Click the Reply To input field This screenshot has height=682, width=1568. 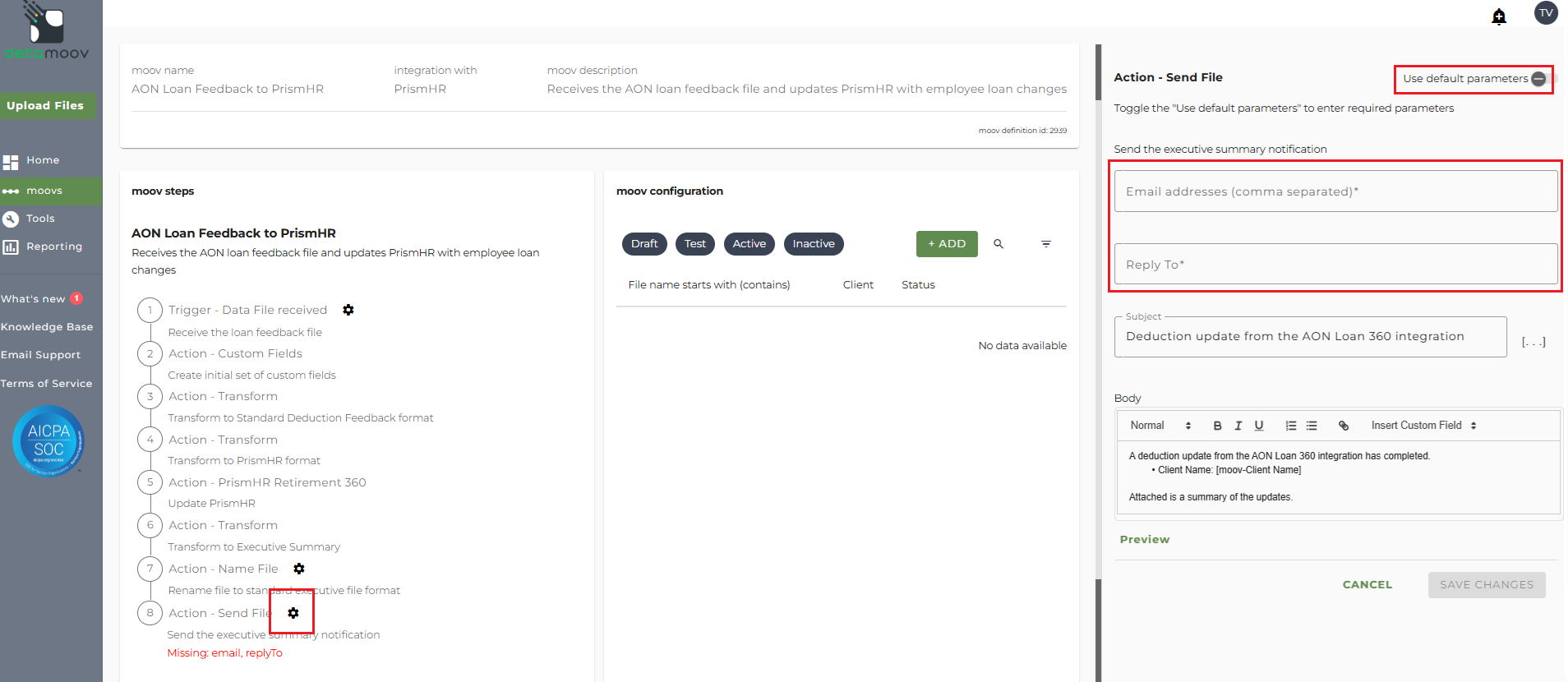coord(1335,265)
